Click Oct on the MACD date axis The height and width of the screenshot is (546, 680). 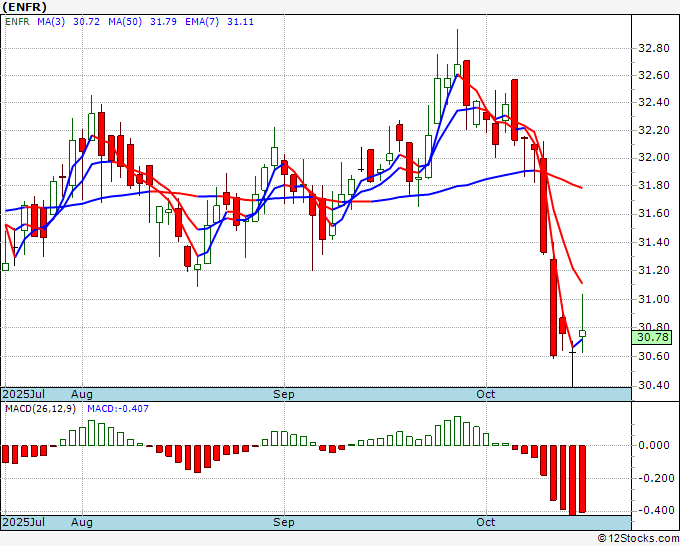[486, 522]
